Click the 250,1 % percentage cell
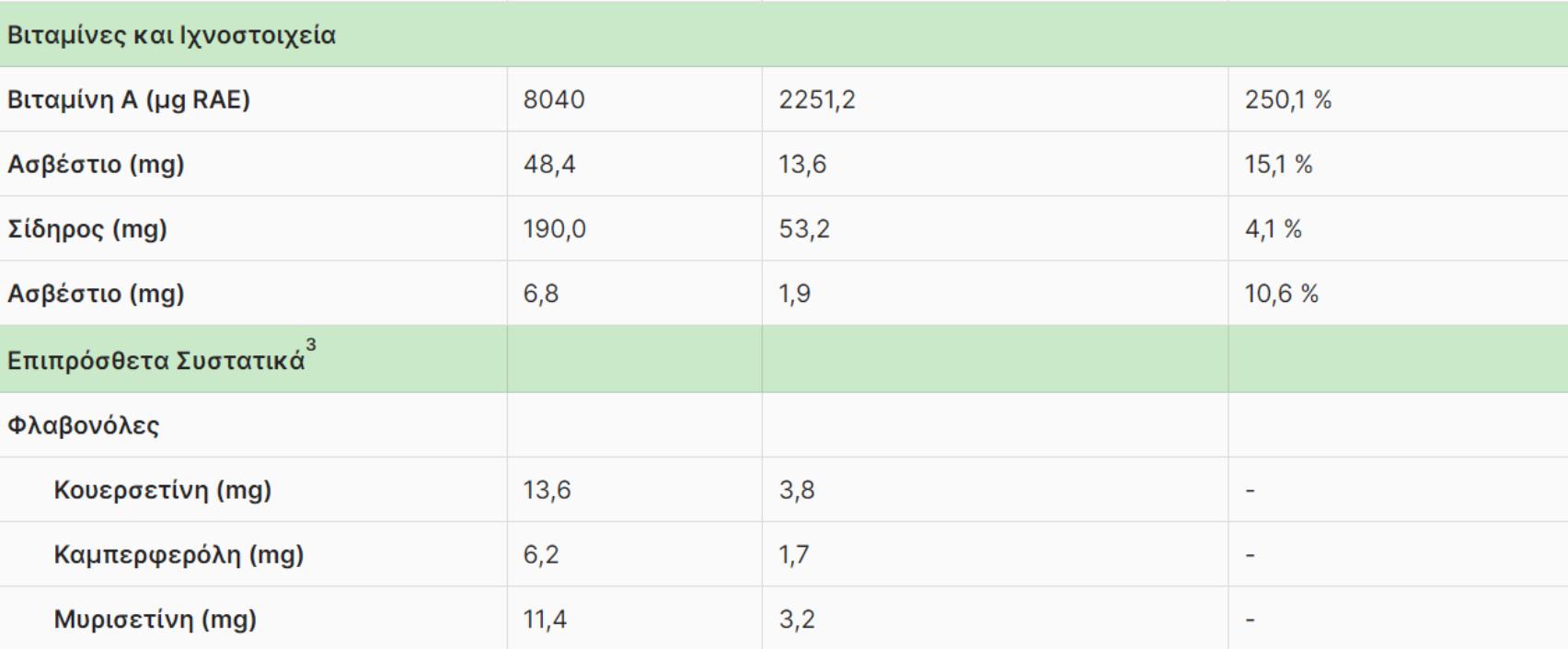The height and width of the screenshot is (649, 1568). pyautogui.click(x=1288, y=99)
